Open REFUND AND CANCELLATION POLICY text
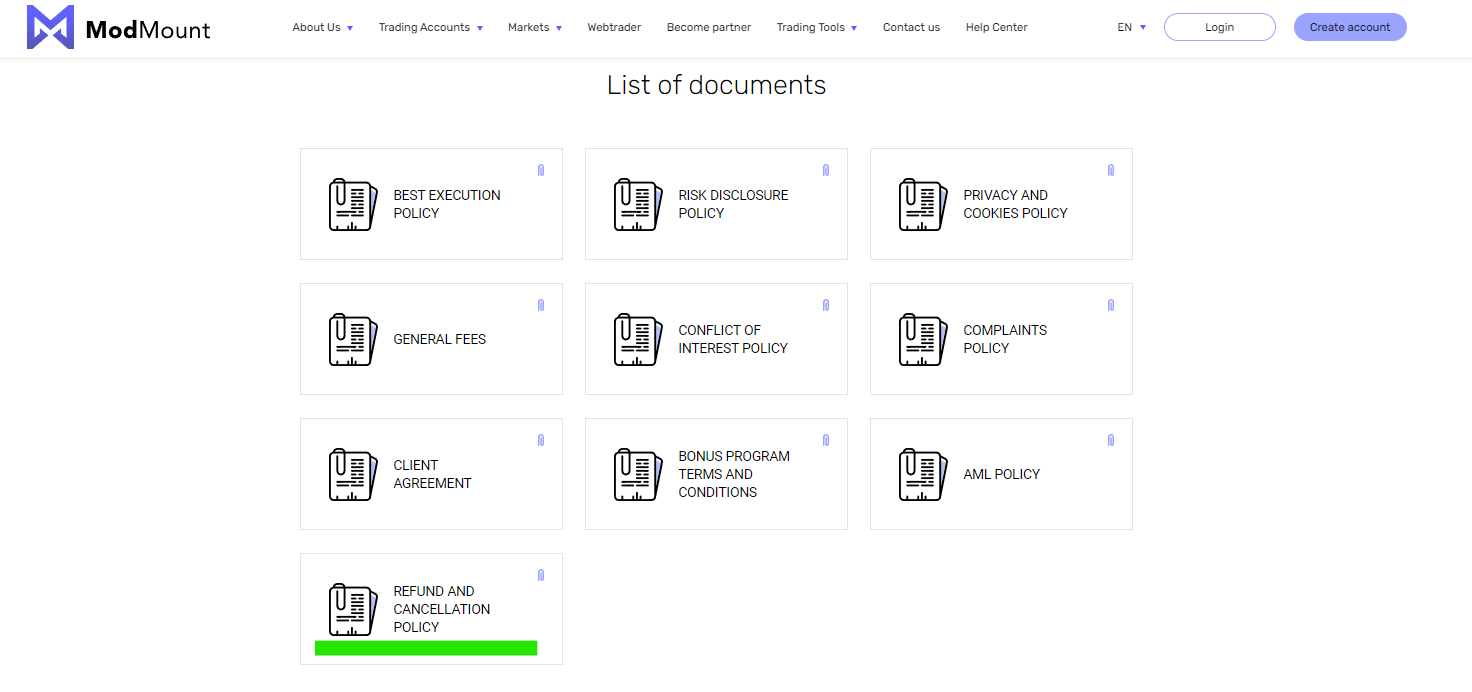 (442, 609)
